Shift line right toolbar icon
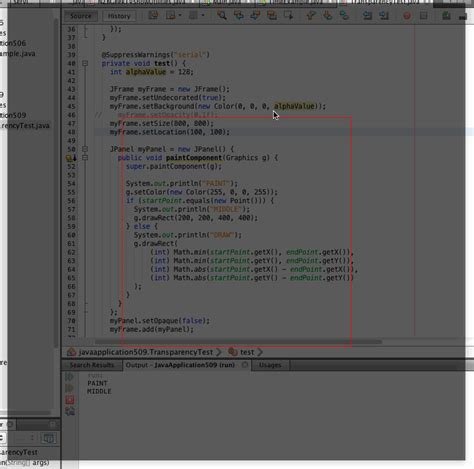The height and width of the screenshot is (469, 474). 384,15
